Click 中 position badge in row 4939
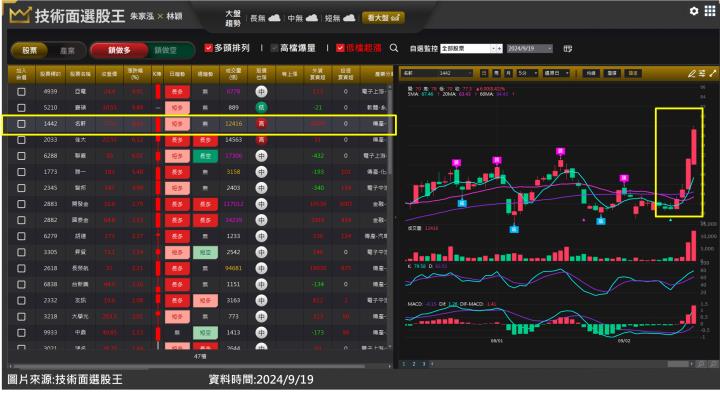720x393 pixels. [261, 91]
